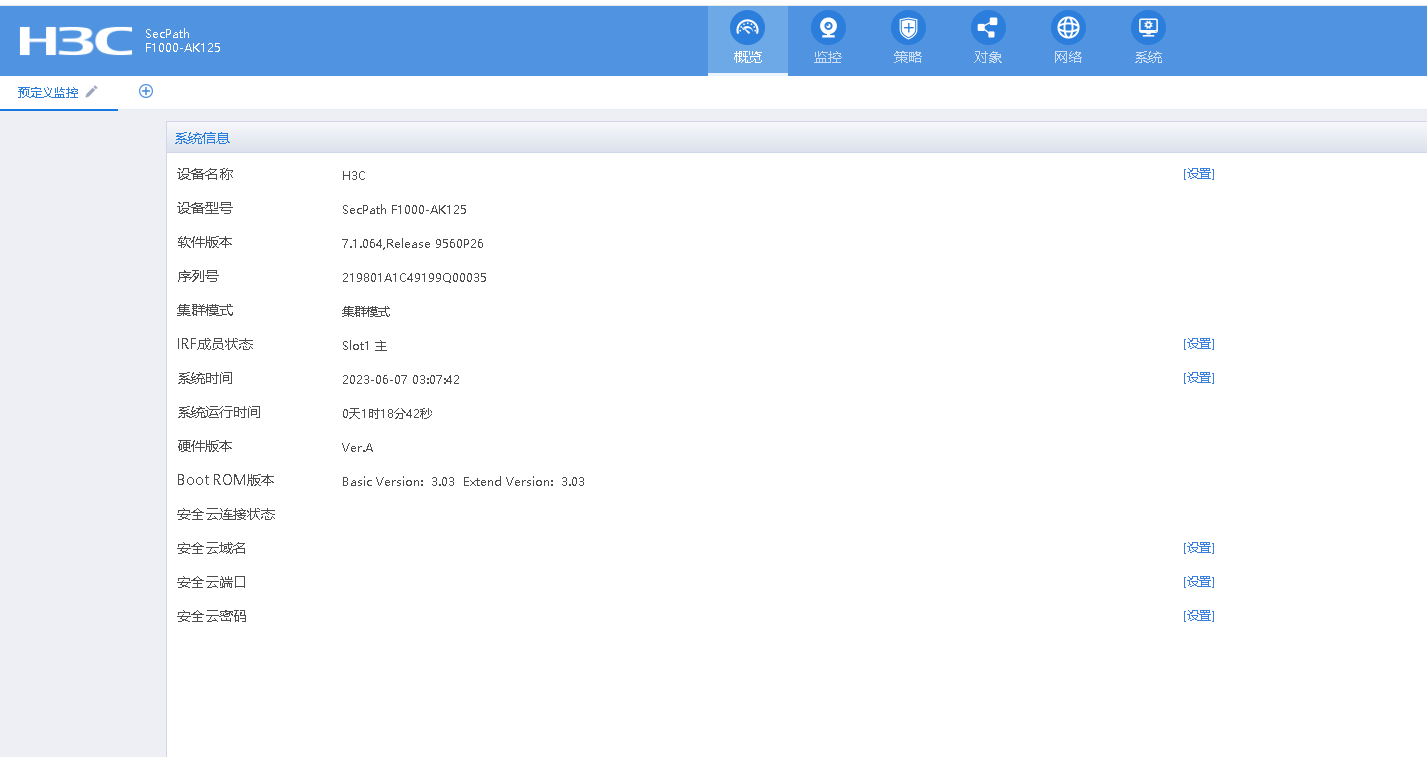Screen dimensions: 1427x757
Task: Click 设置 link for IRF成员状态
Action: pos(1198,344)
